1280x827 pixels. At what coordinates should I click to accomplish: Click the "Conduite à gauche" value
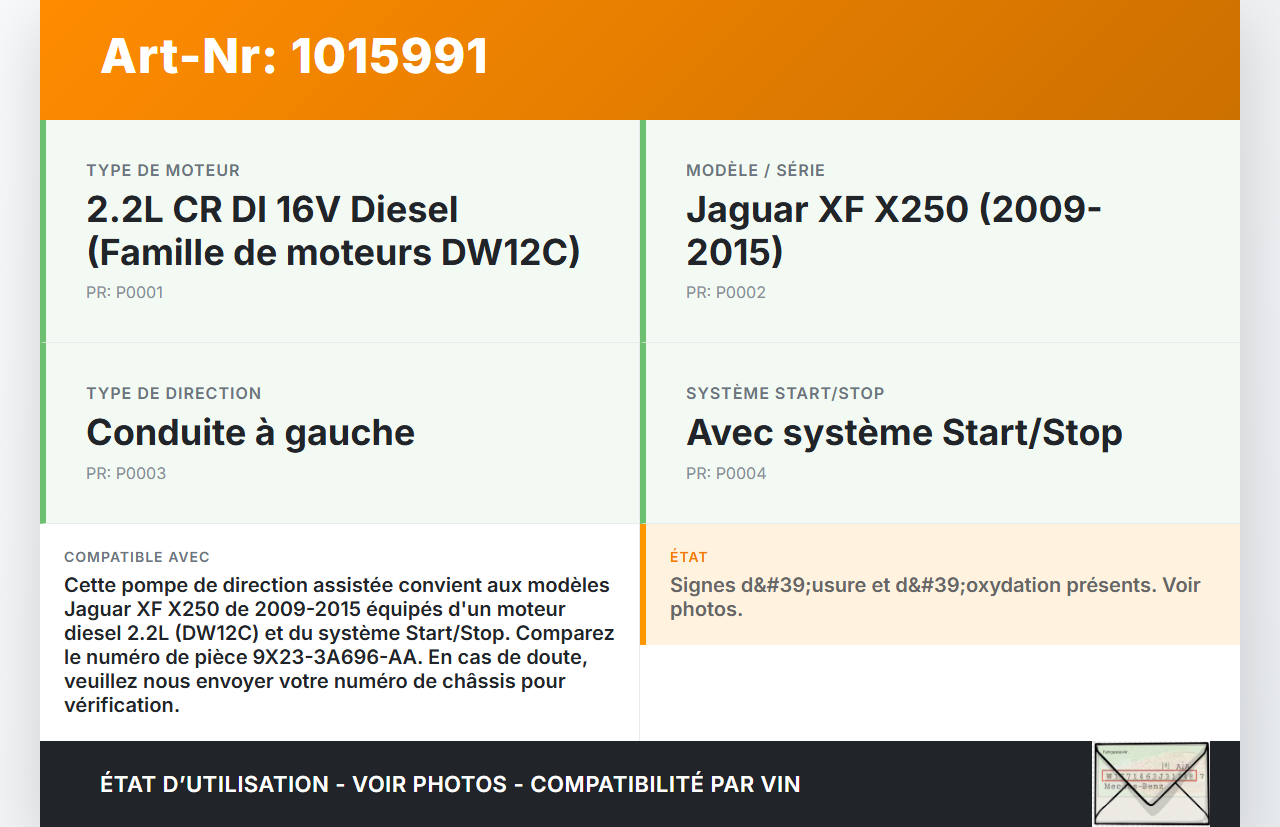click(x=250, y=432)
